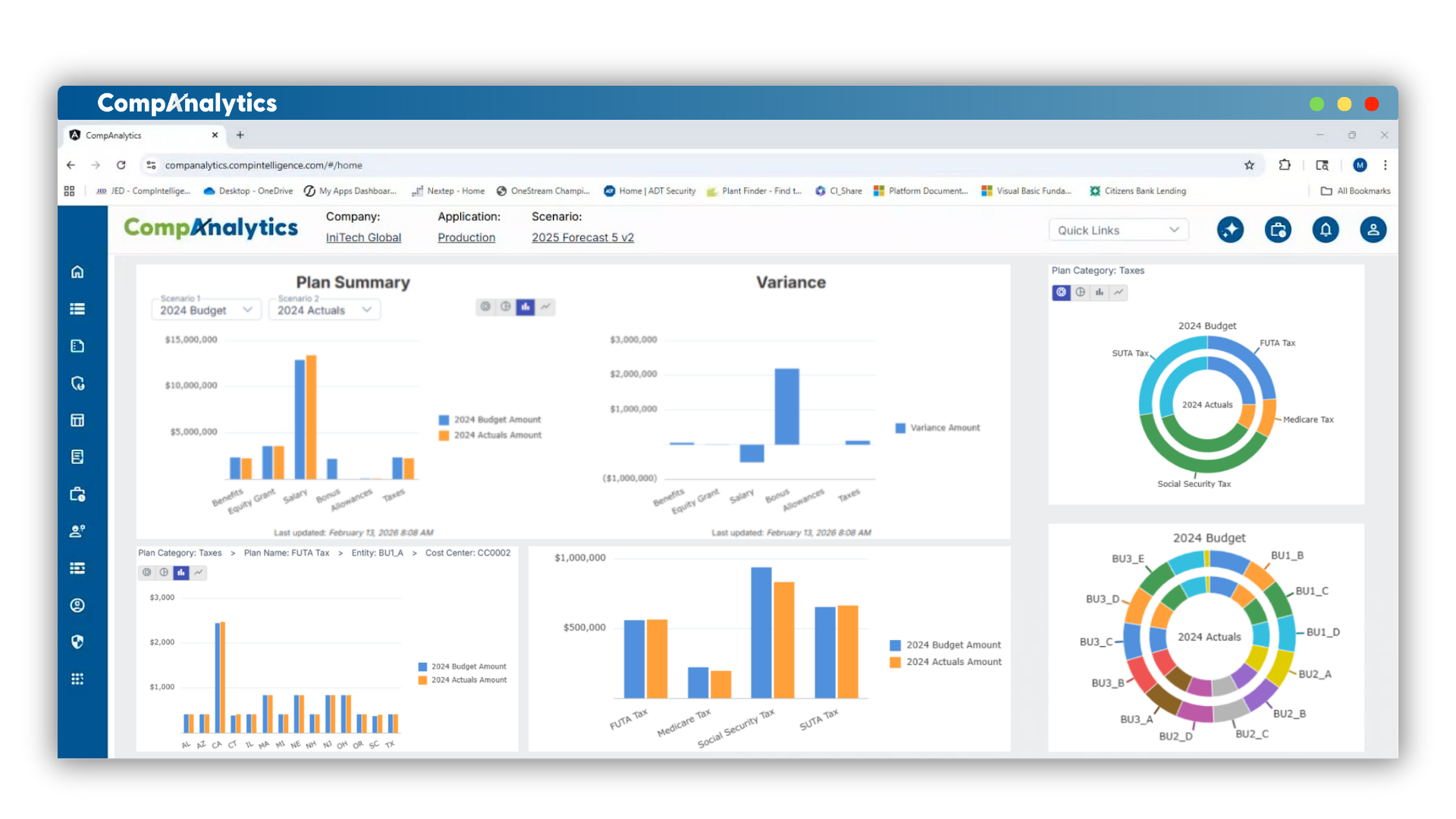The width and height of the screenshot is (1456, 819).
Task: Switch Plan Summary chart to line view
Action: point(545,306)
